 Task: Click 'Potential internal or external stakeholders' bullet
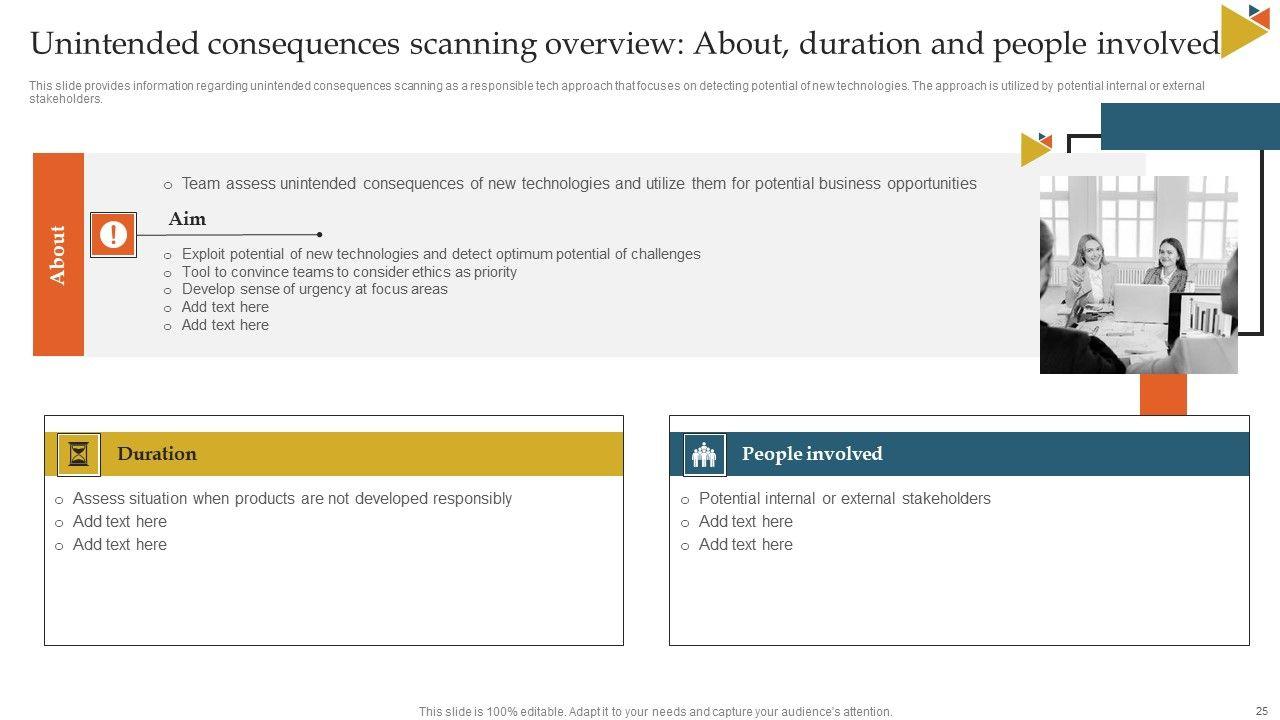[x=844, y=499]
